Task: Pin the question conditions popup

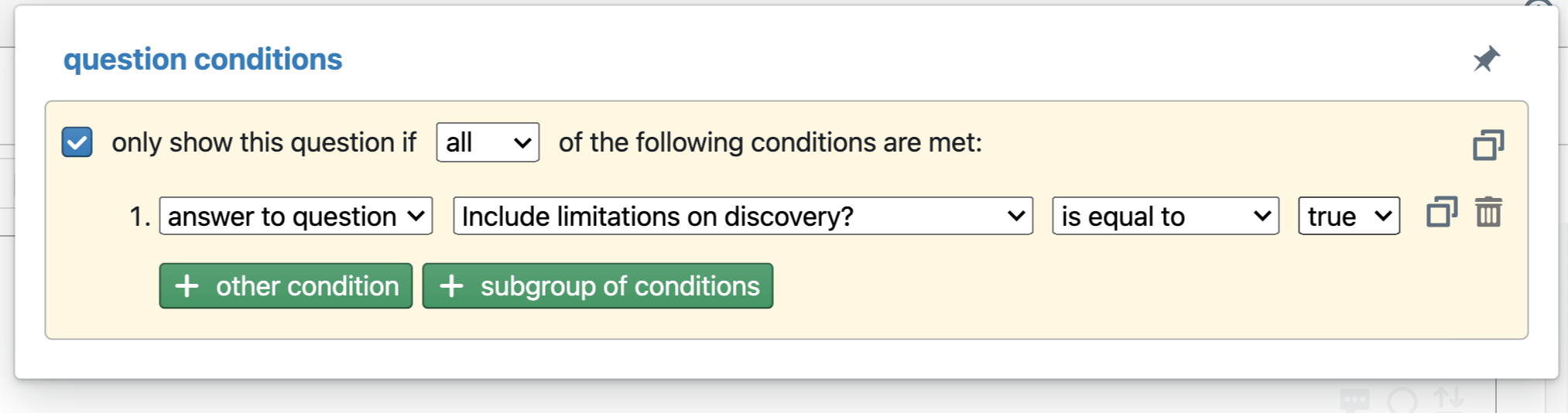Action: tap(1486, 59)
